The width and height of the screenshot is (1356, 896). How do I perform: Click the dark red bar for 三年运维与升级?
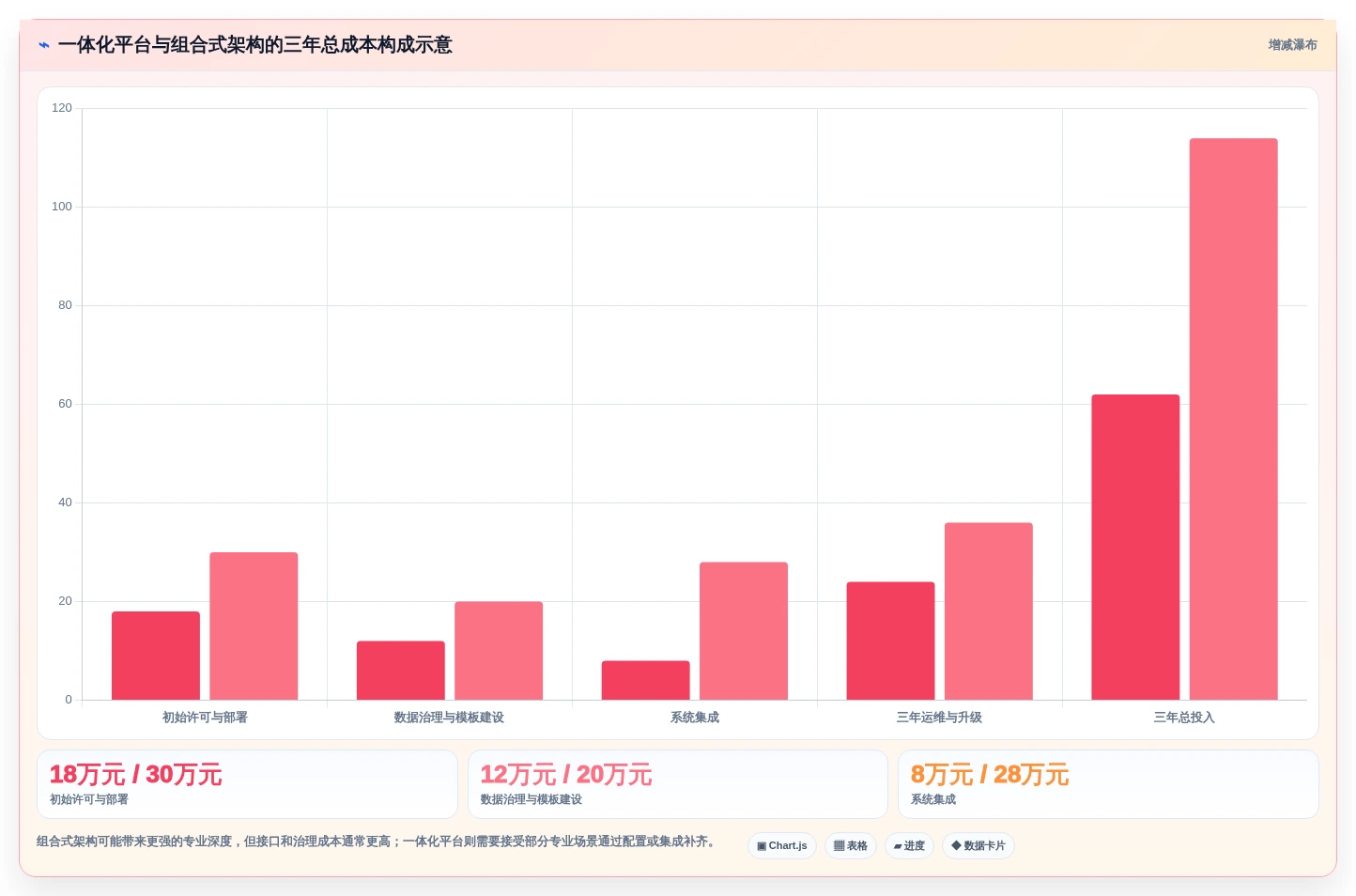tap(890, 641)
